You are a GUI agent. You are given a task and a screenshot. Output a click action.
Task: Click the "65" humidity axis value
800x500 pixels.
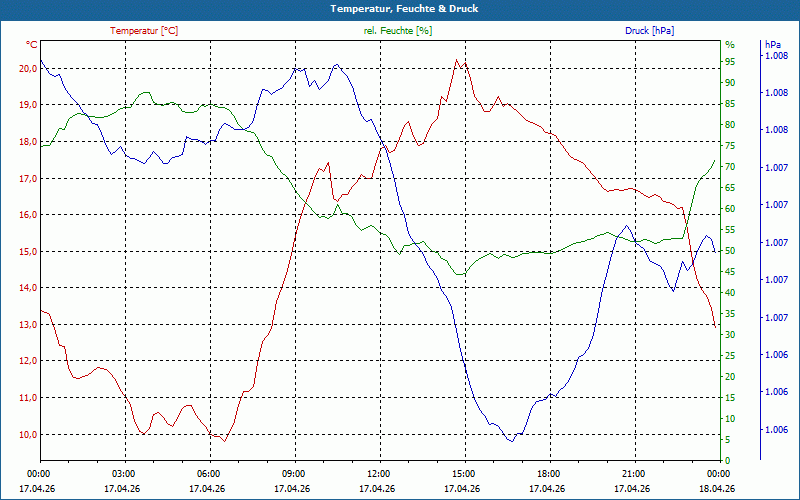pyautogui.click(x=730, y=188)
